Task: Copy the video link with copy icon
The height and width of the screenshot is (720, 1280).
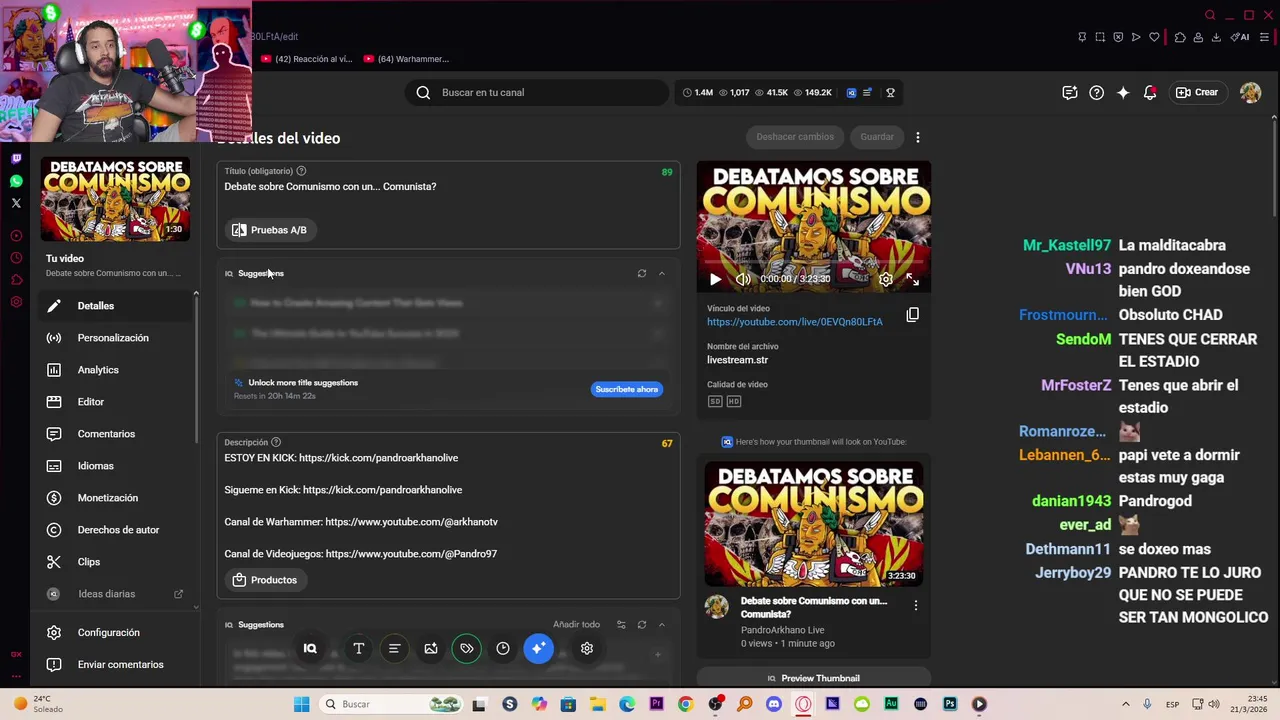Action: point(912,315)
